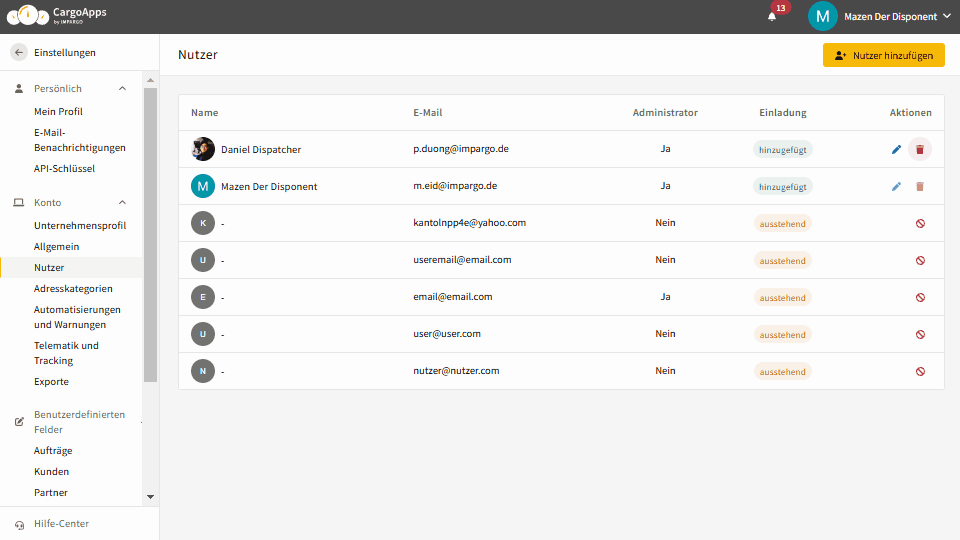Revoke the nutzer@nutzer.com invitation

920,372
